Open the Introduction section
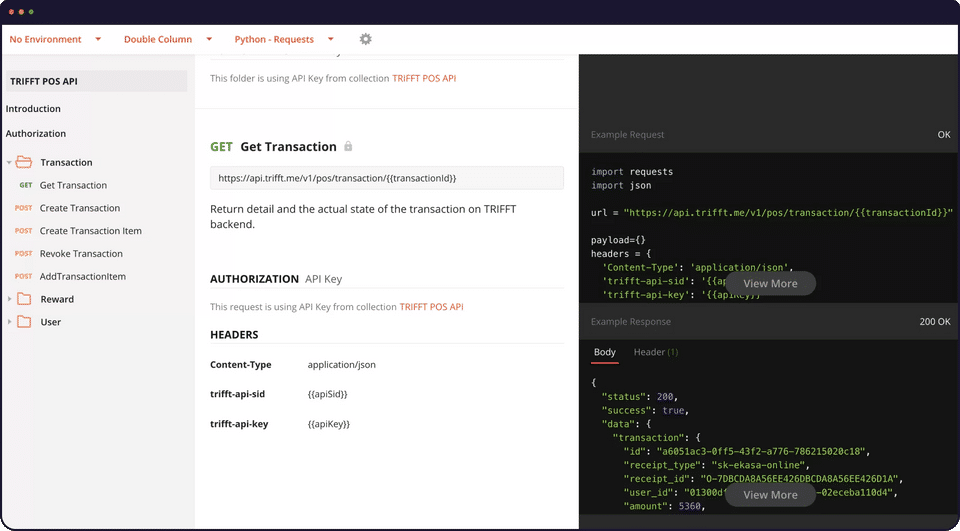Image resolution: width=960 pixels, height=531 pixels. pyautogui.click(x=33, y=109)
